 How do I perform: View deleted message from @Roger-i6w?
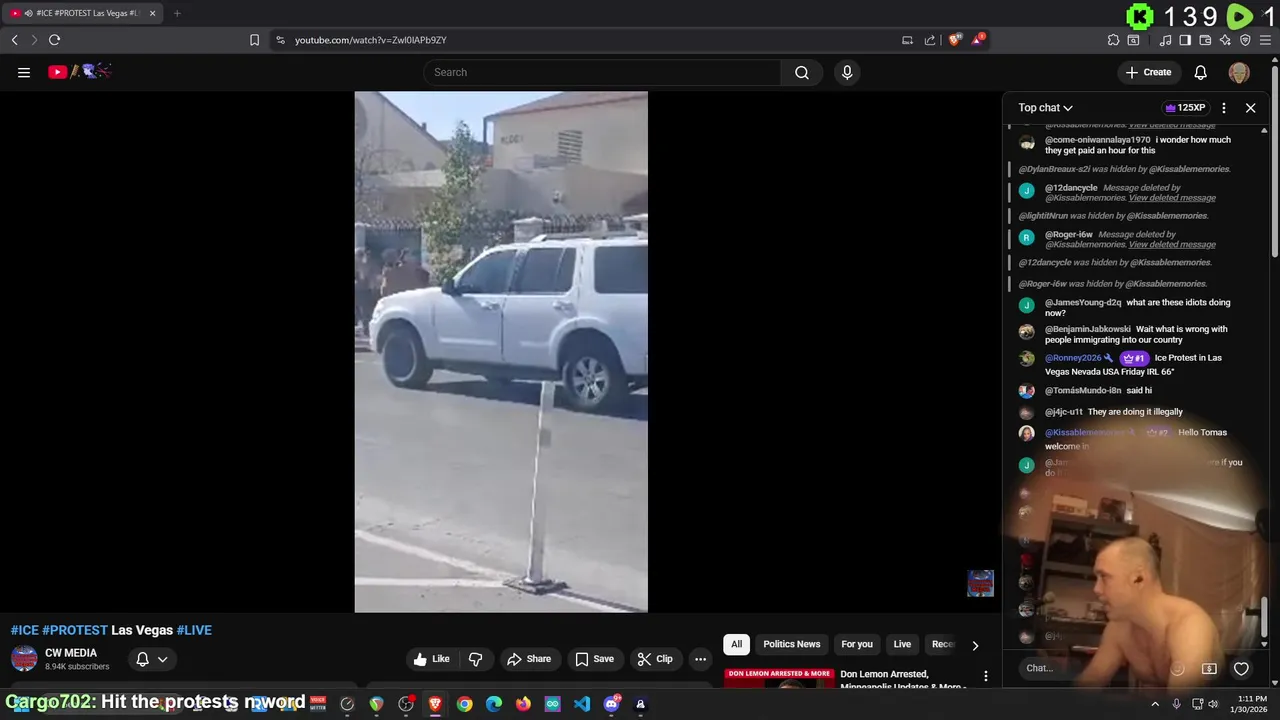[1172, 244]
